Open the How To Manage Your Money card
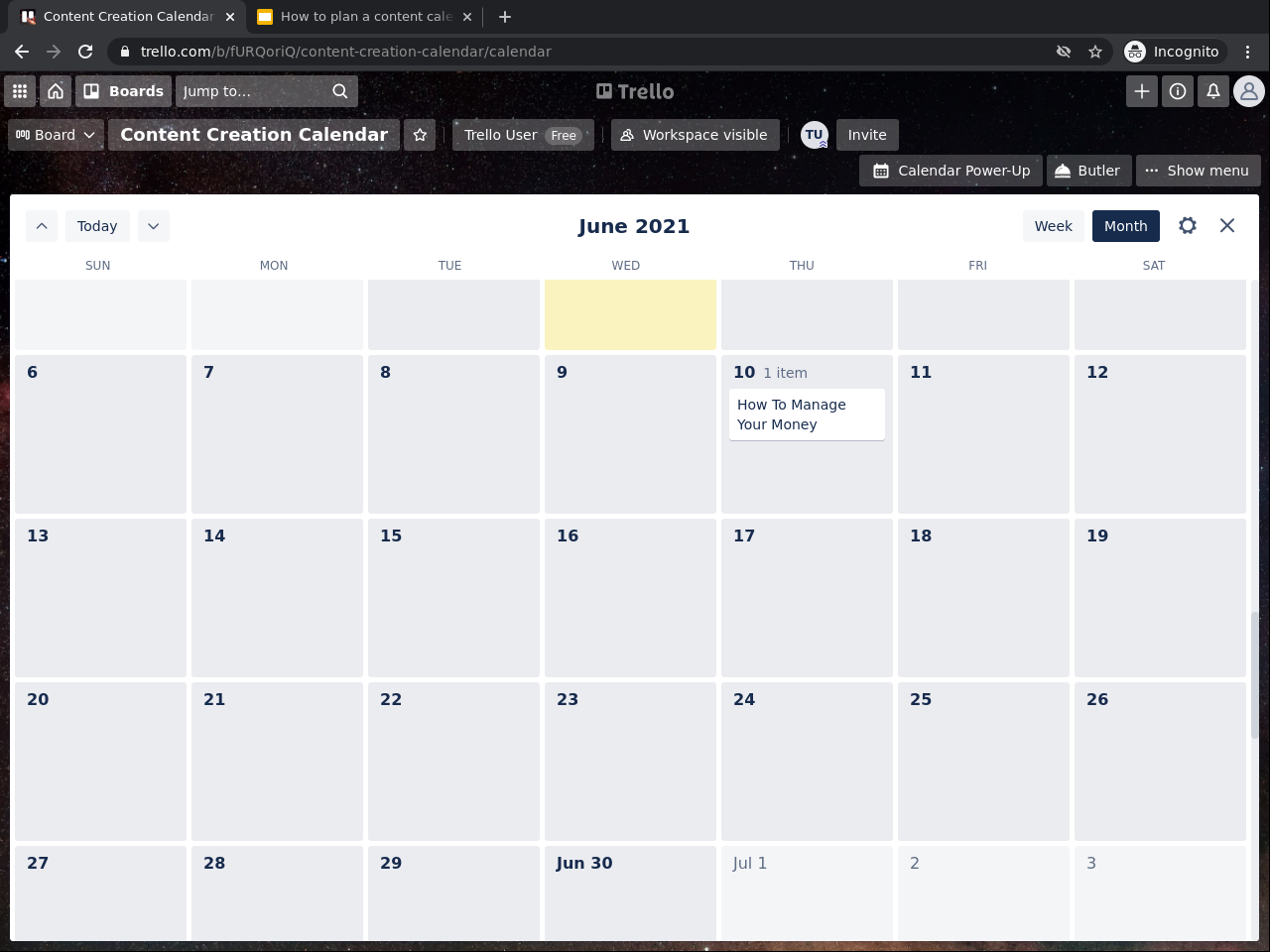 coord(807,415)
